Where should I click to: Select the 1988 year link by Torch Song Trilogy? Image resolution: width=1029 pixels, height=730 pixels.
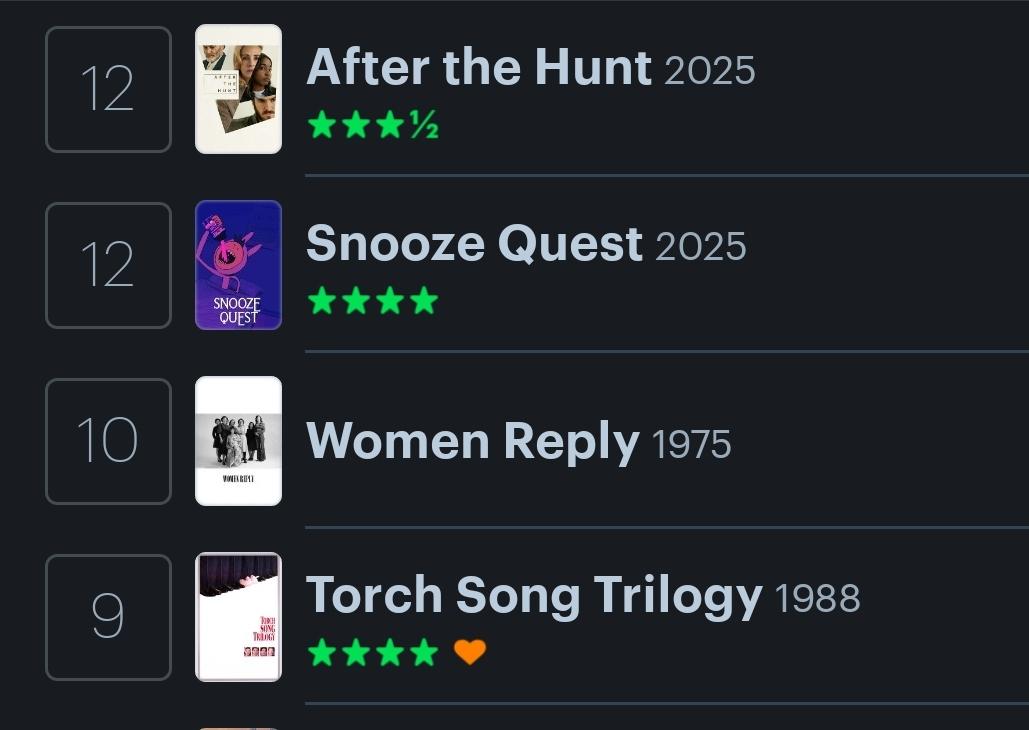click(x=817, y=598)
